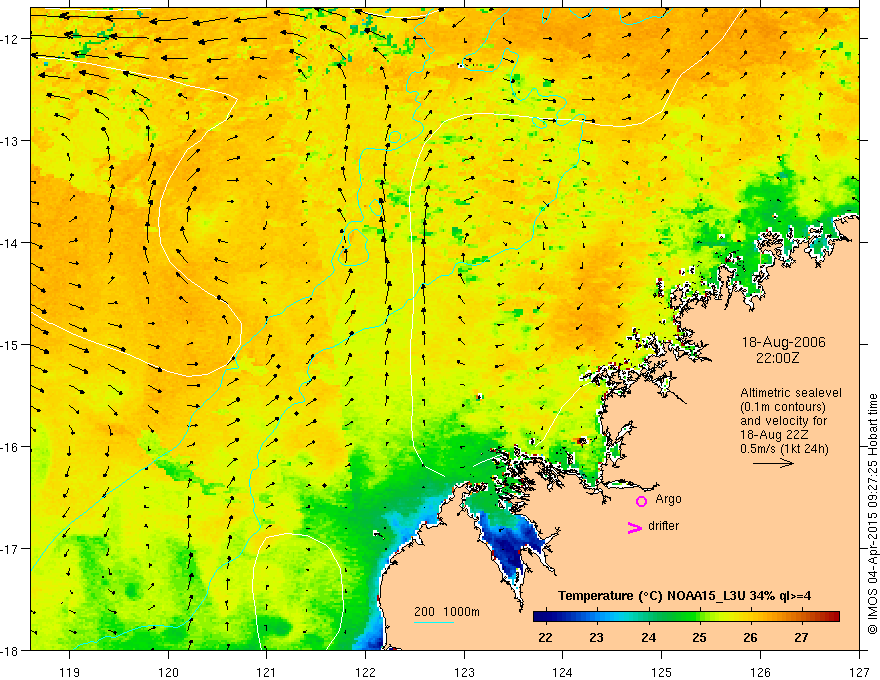Click the magenta Argo circle legend marker

(641, 501)
